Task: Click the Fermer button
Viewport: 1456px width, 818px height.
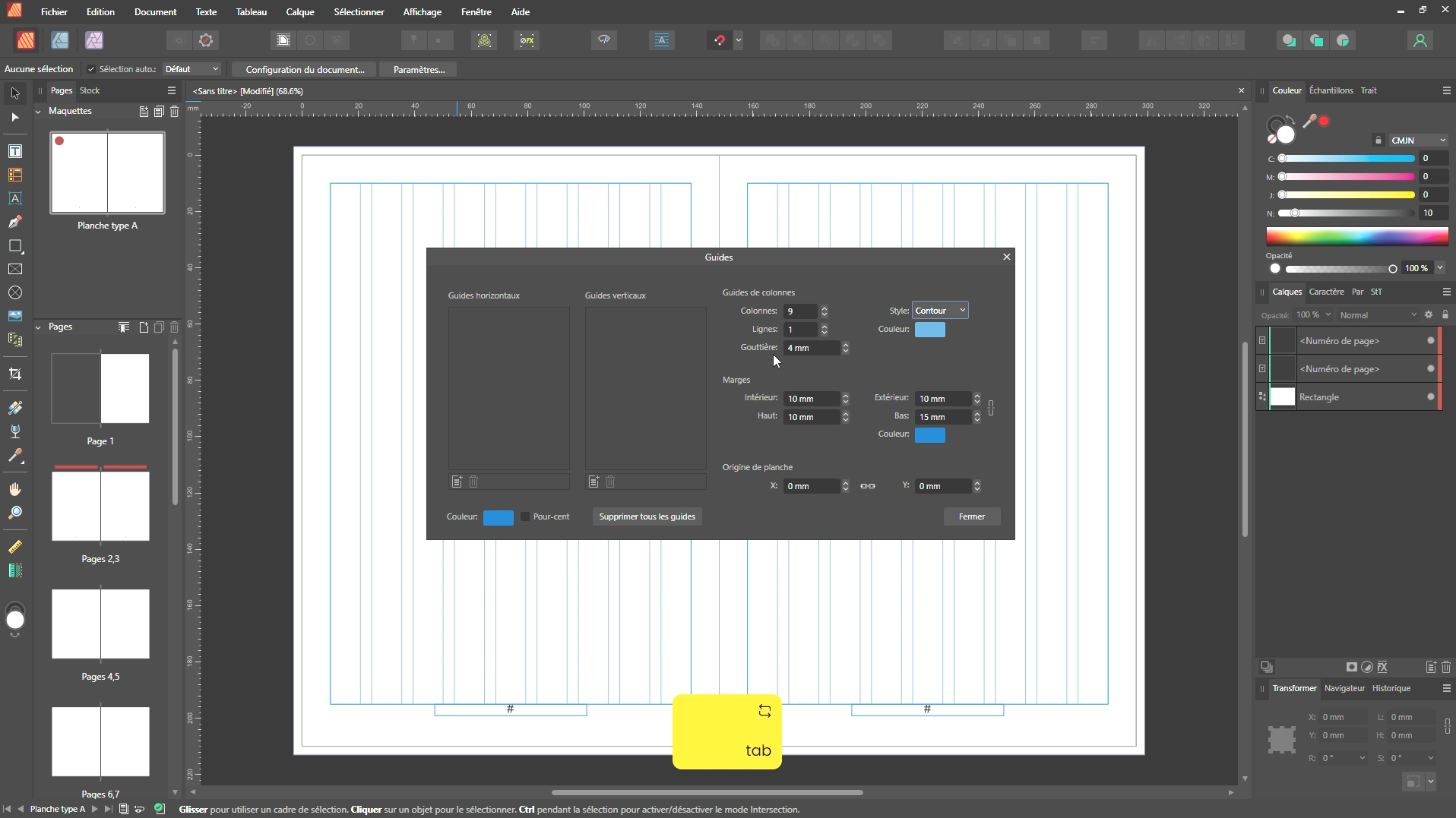Action: (971, 516)
